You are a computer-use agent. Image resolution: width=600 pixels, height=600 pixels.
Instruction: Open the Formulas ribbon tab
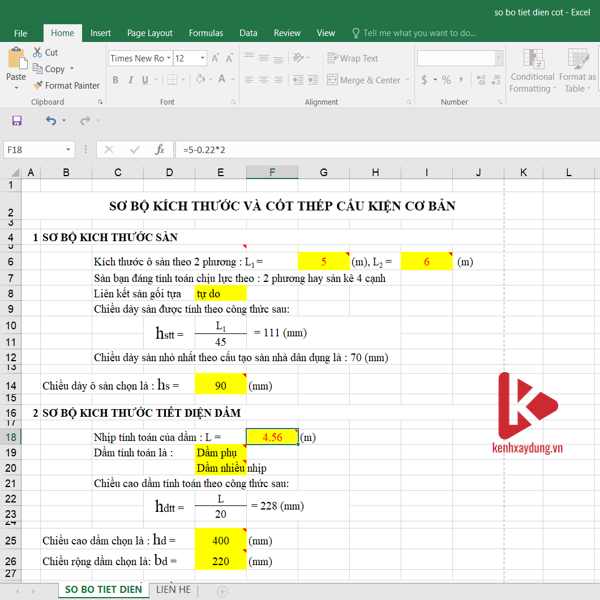coord(206,33)
